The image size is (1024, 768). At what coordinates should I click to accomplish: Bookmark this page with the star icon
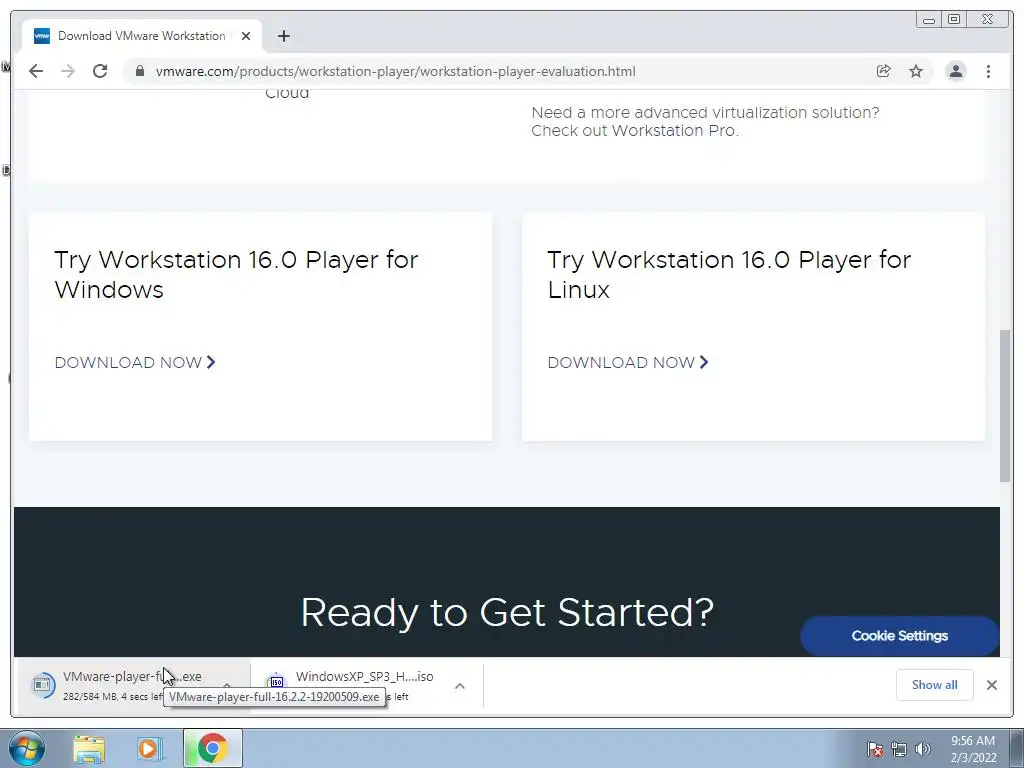(x=916, y=71)
